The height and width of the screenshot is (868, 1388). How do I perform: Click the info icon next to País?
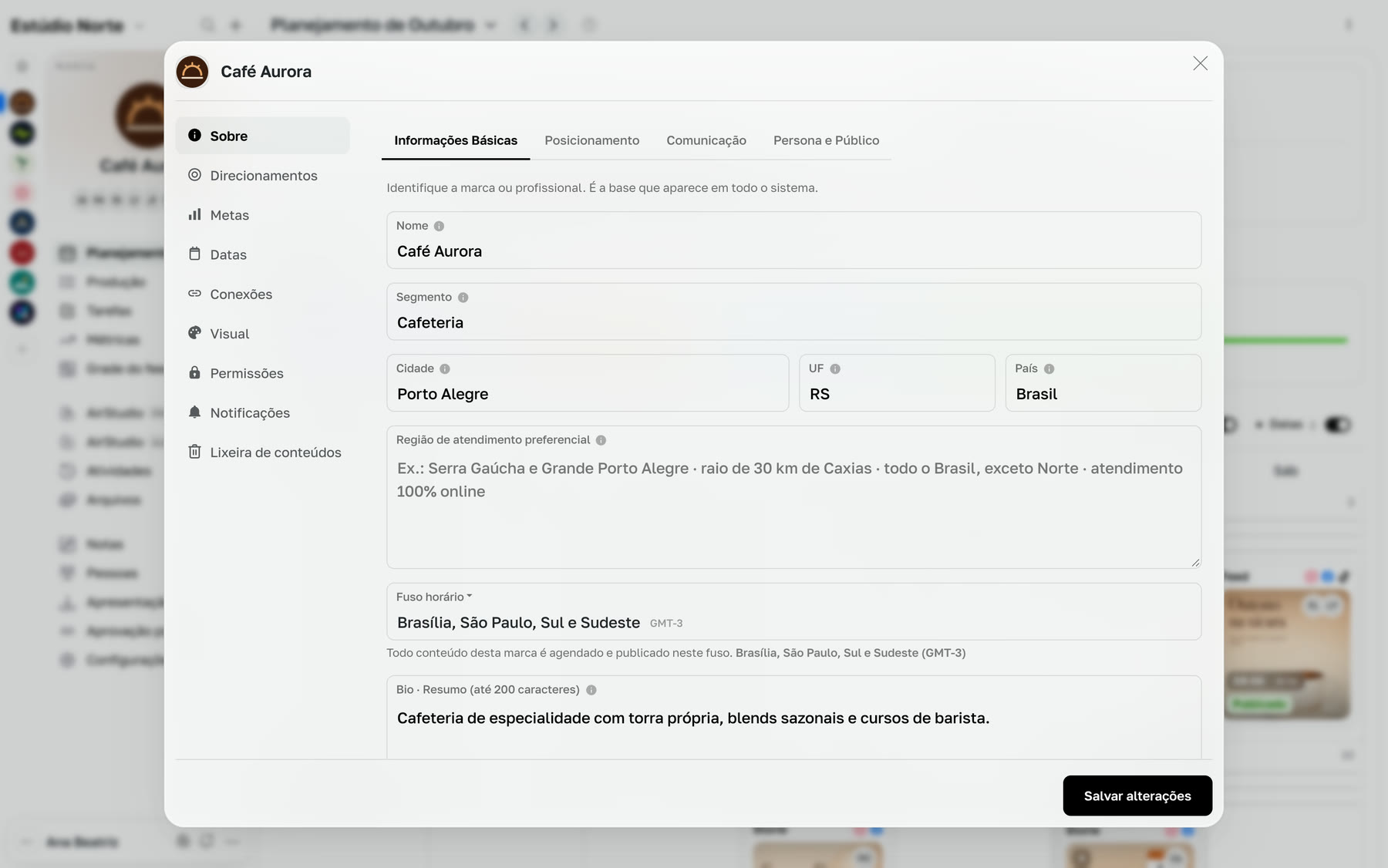(x=1049, y=368)
